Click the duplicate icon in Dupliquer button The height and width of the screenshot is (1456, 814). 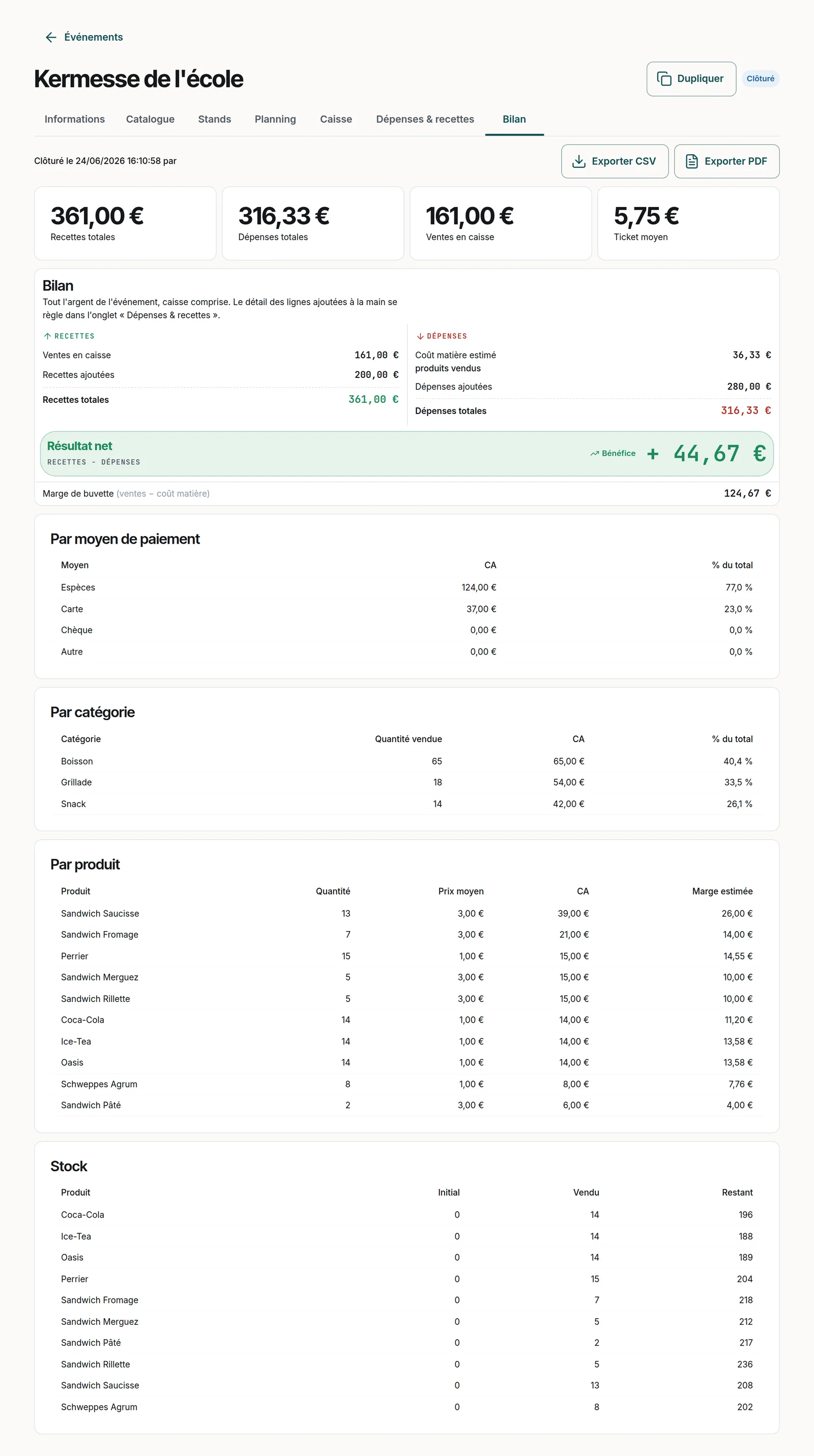663,78
